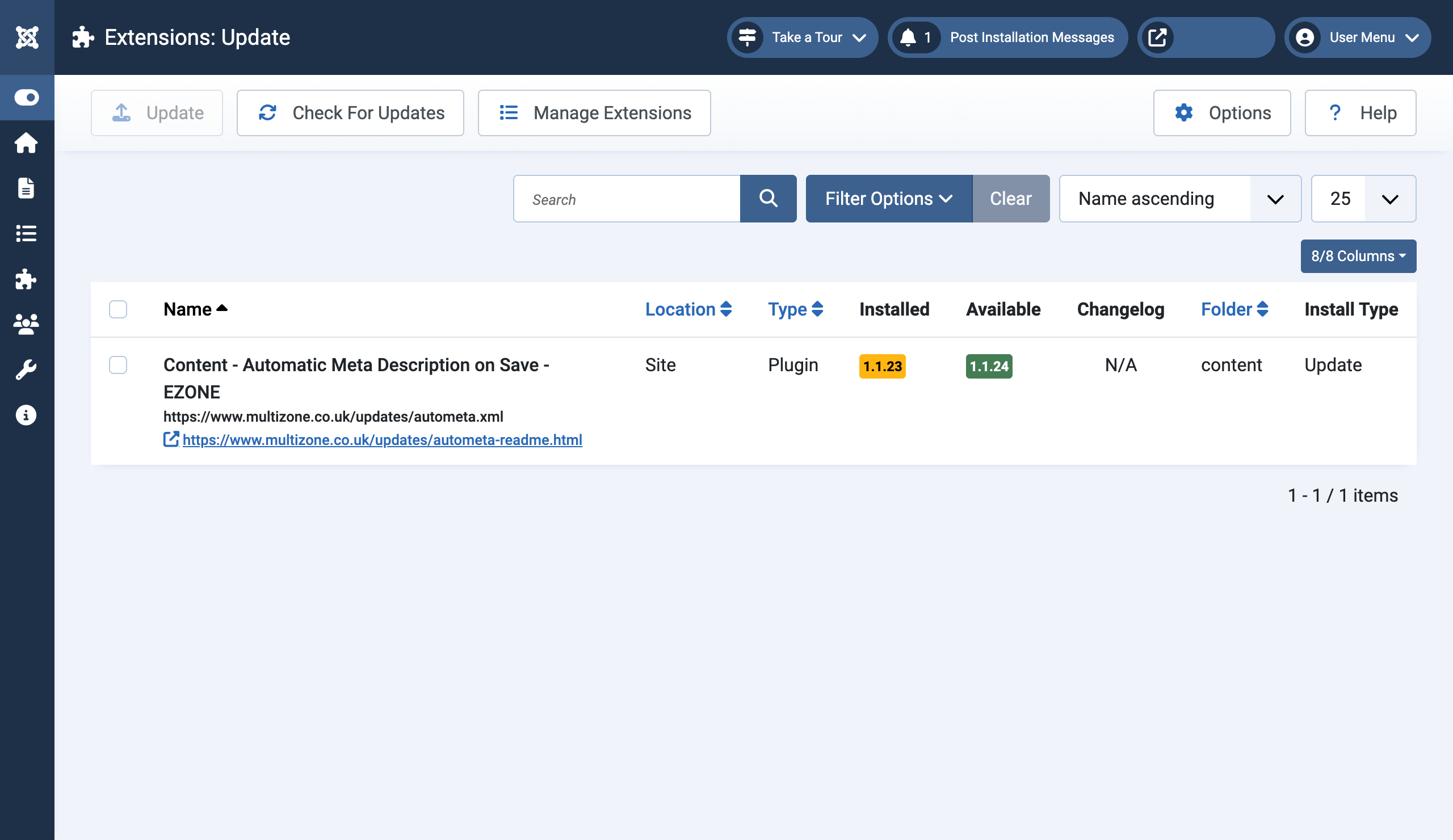The width and height of the screenshot is (1453, 840).
Task: Select the Automatic Meta Description plugin checkbox
Action: click(118, 365)
